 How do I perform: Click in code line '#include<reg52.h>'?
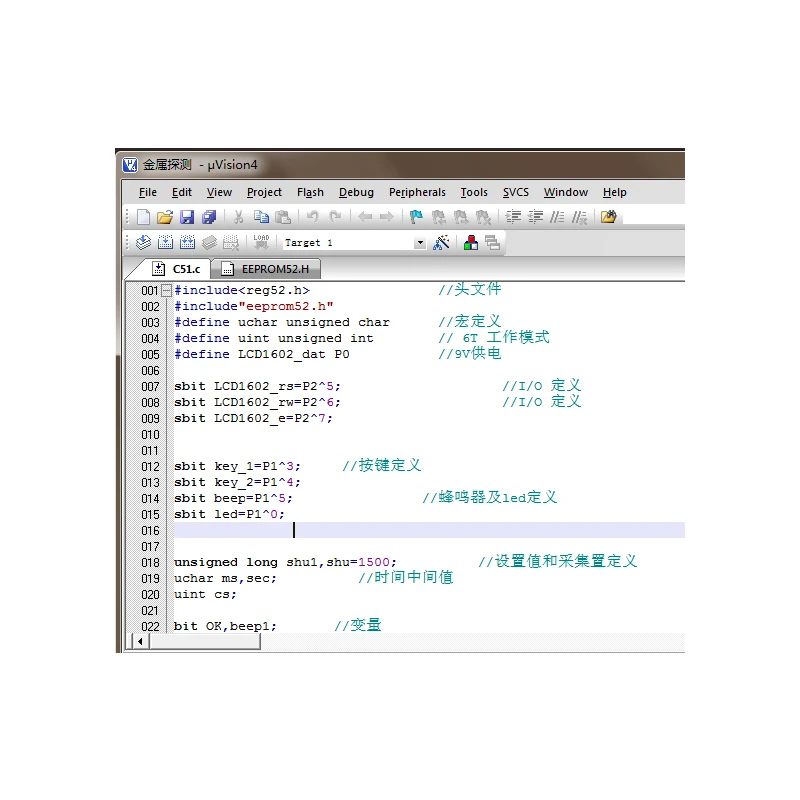tap(242, 290)
